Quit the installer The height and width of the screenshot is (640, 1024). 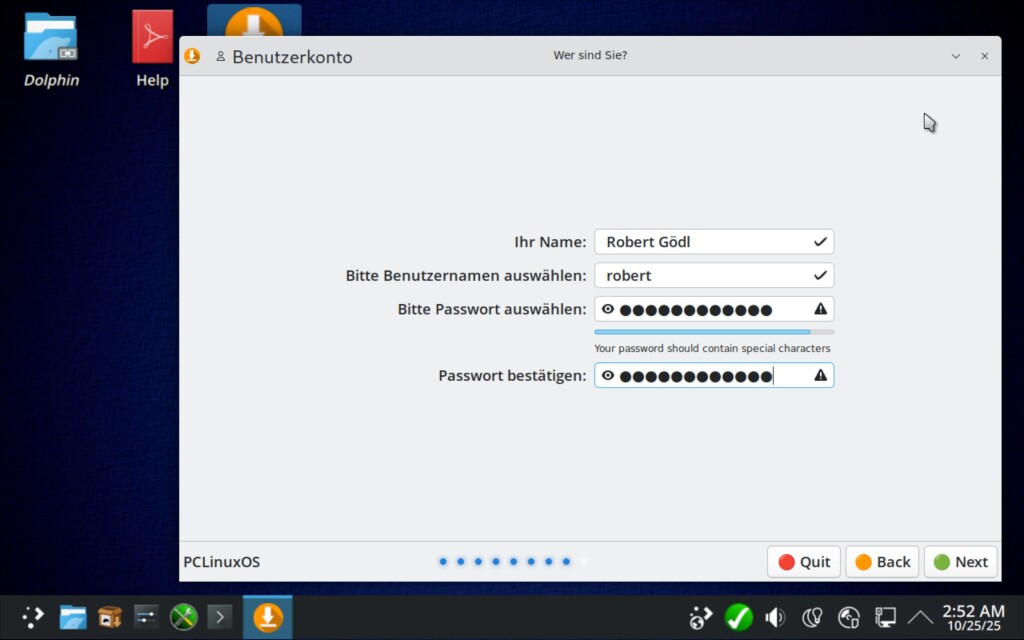(x=804, y=562)
